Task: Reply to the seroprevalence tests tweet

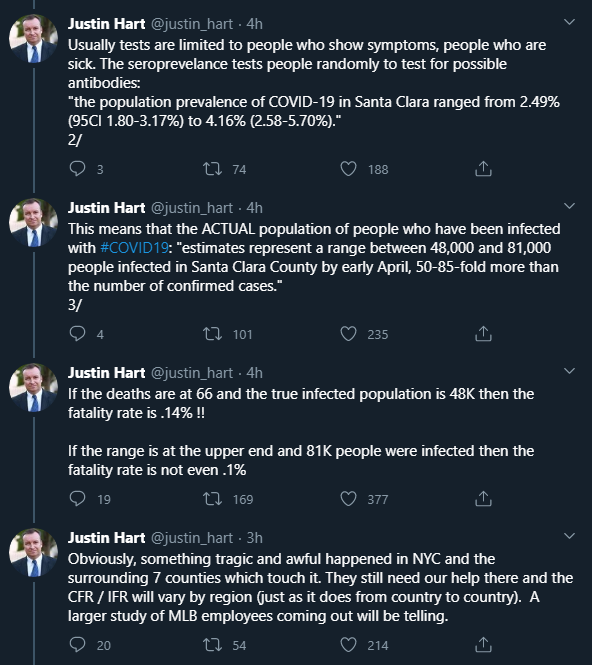Action: (x=77, y=169)
